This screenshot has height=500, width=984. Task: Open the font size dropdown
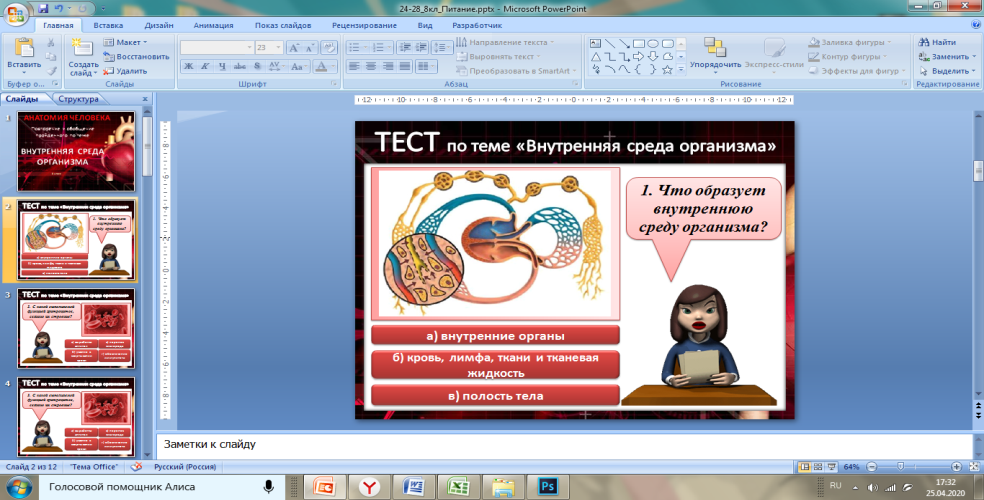point(277,47)
